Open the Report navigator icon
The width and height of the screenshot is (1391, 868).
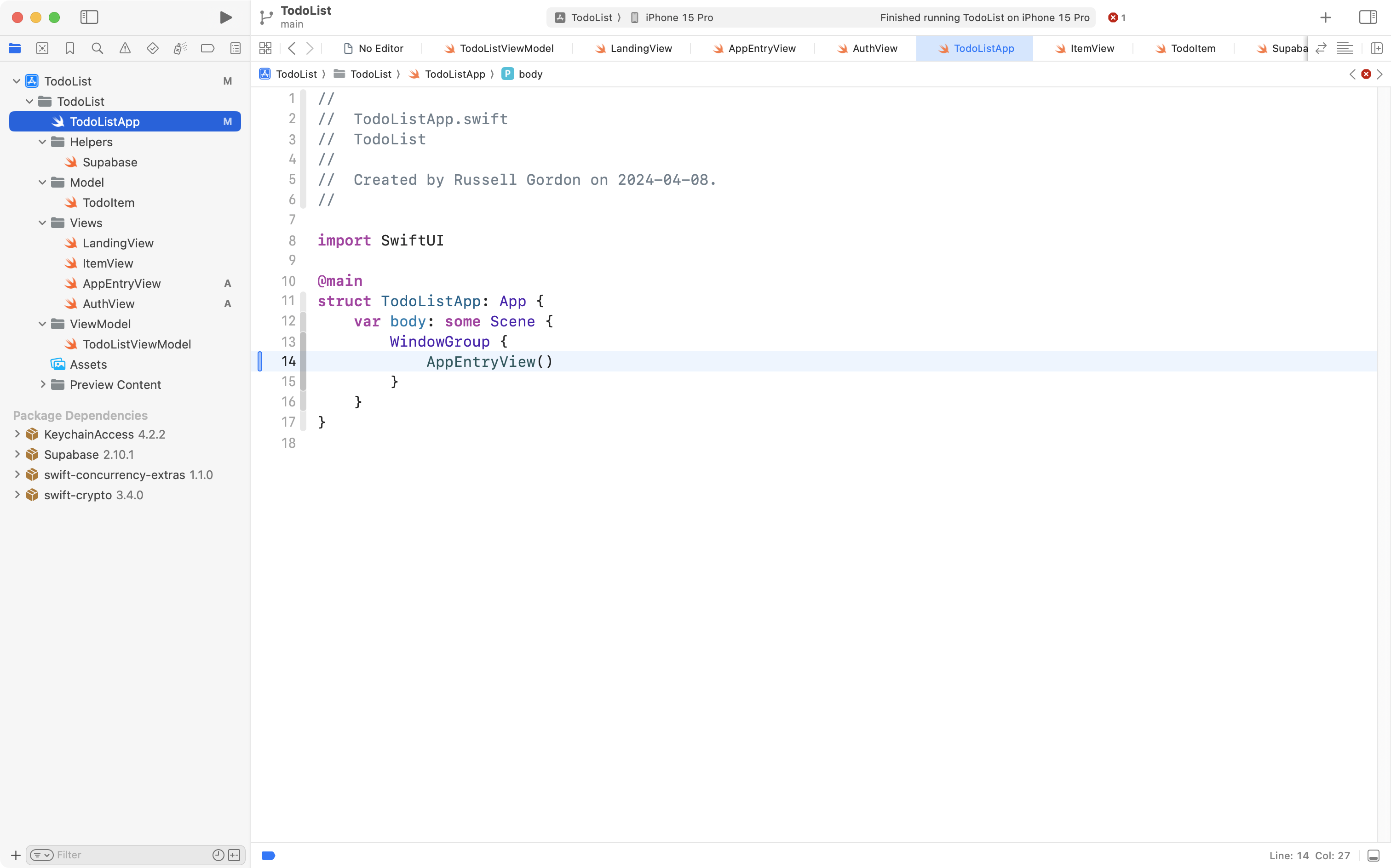[236, 48]
